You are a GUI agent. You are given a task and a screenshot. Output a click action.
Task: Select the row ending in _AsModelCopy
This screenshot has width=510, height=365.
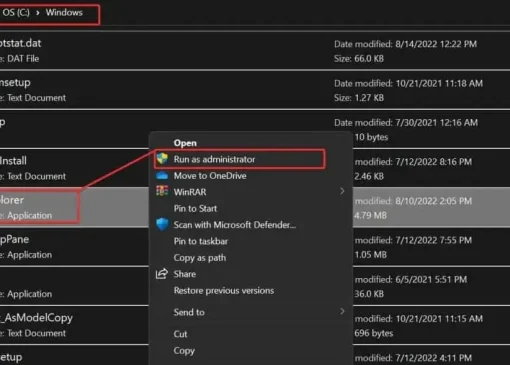pos(74,325)
